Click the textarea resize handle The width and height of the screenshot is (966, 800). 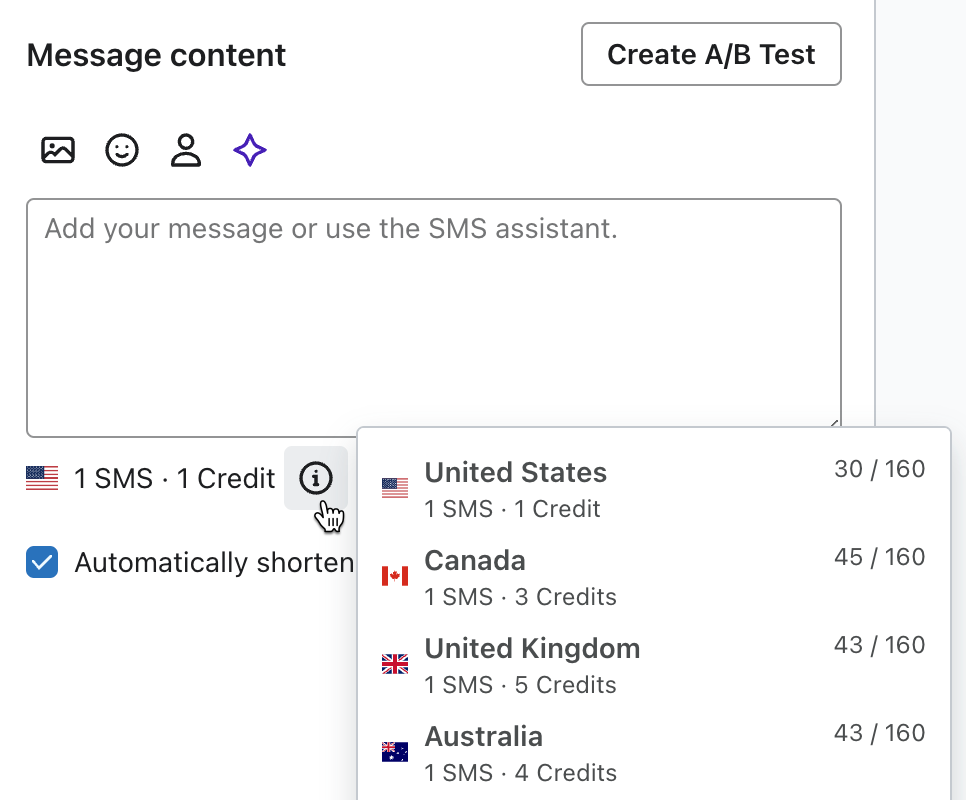(833, 421)
